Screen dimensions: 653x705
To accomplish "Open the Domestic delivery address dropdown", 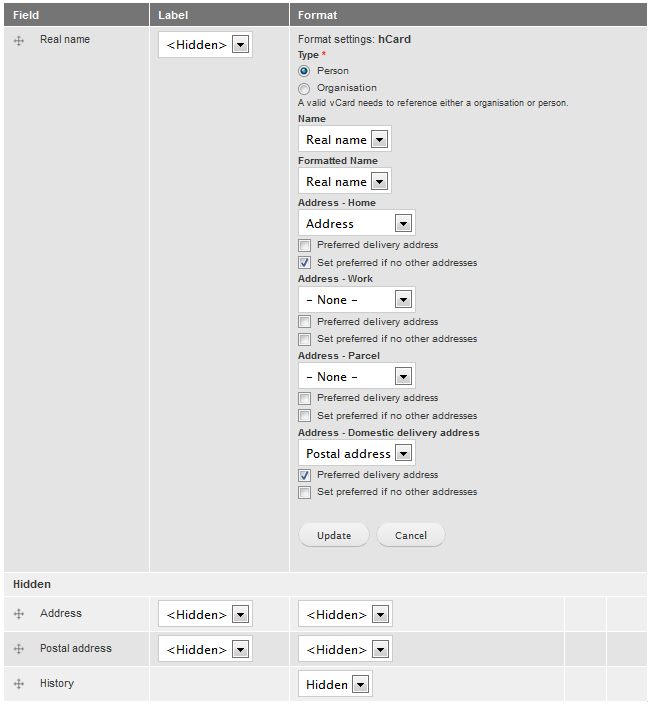I will pos(356,454).
